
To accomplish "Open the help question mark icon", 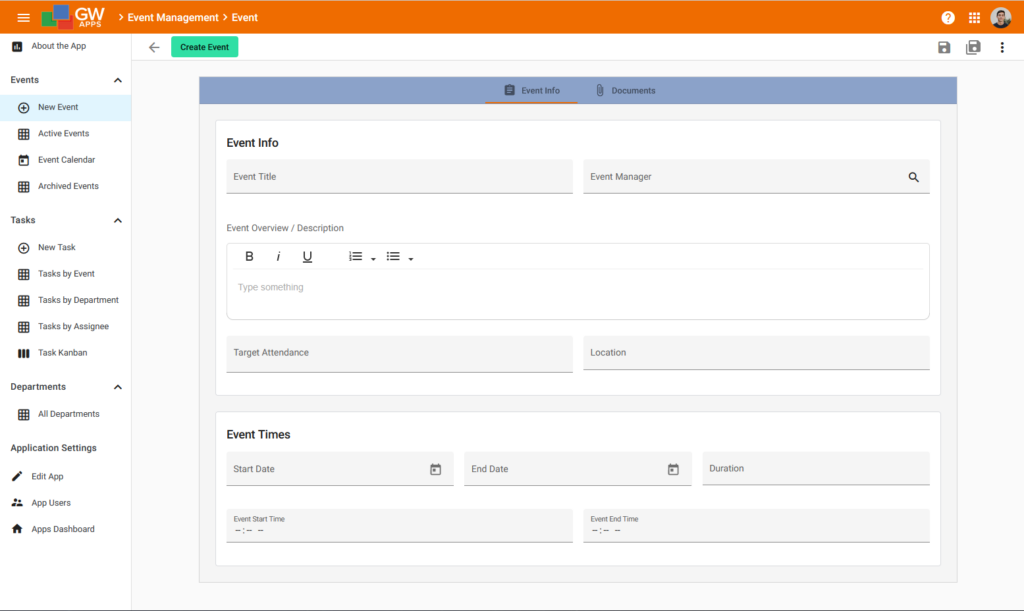I will coord(948,18).
